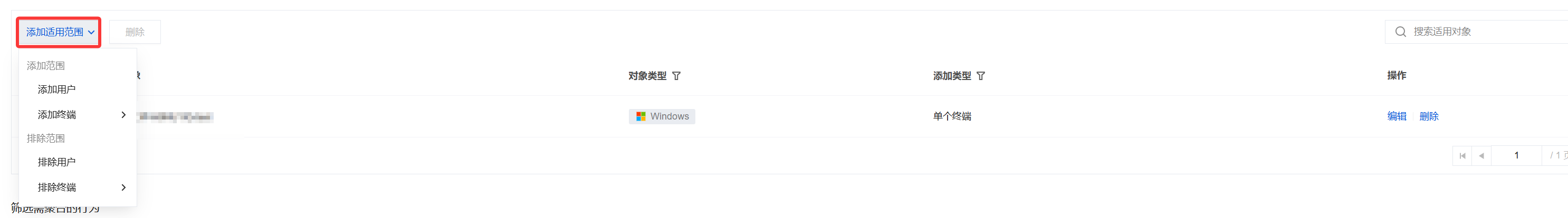Choose 添加用户 from the menu
1568x218 pixels.
click(x=56, y=90)
